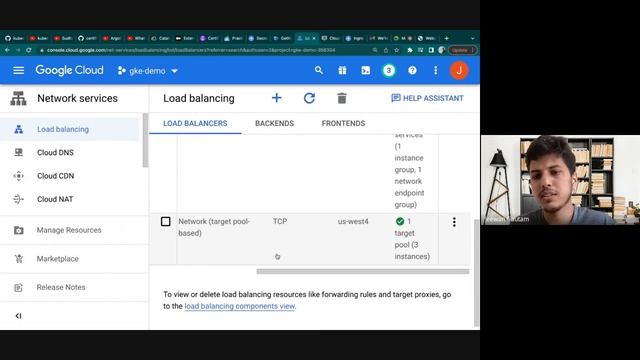
Task: Click the Network services section icon
Action: [18, 98]
